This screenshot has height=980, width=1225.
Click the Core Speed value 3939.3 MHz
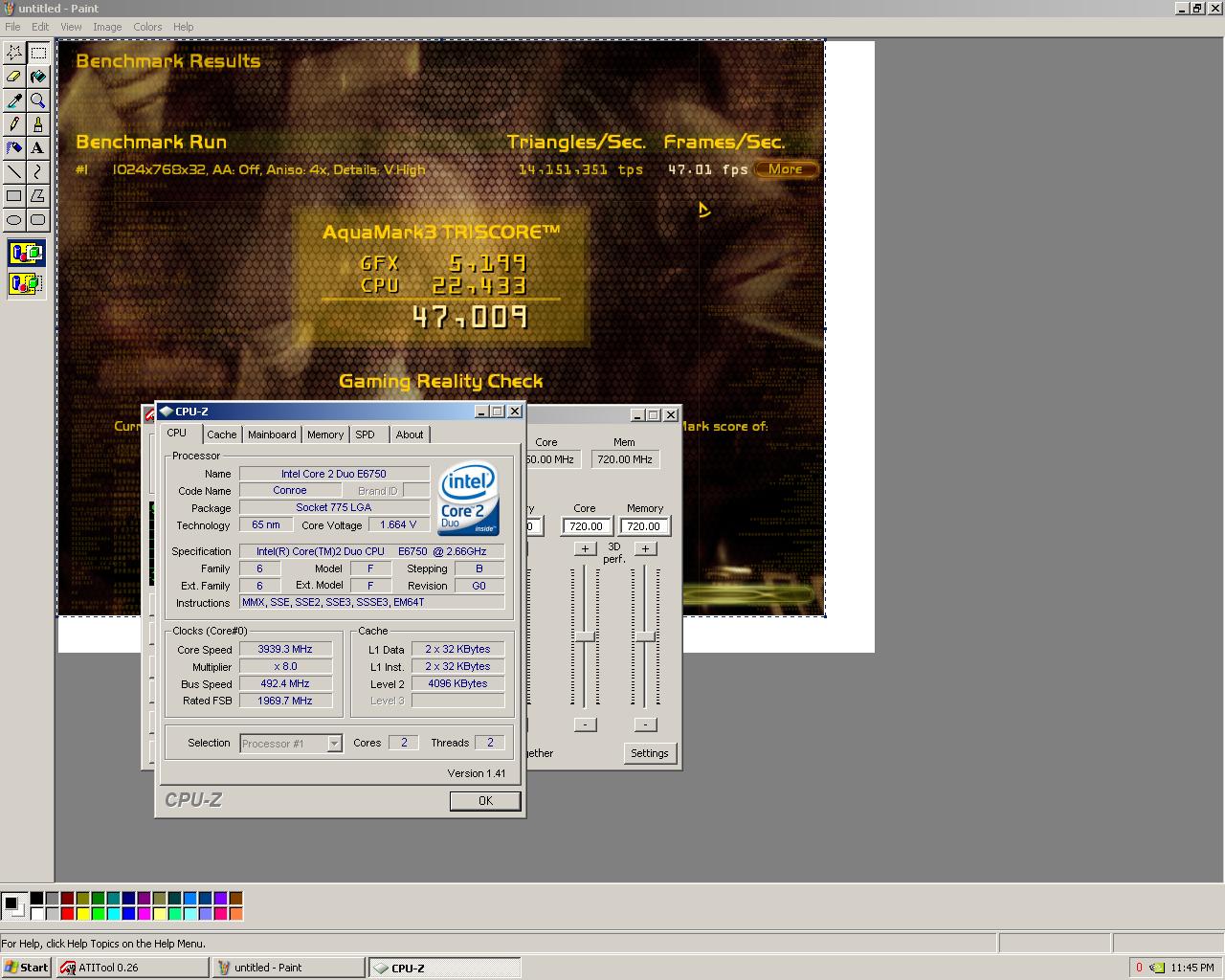coord(285,649)
